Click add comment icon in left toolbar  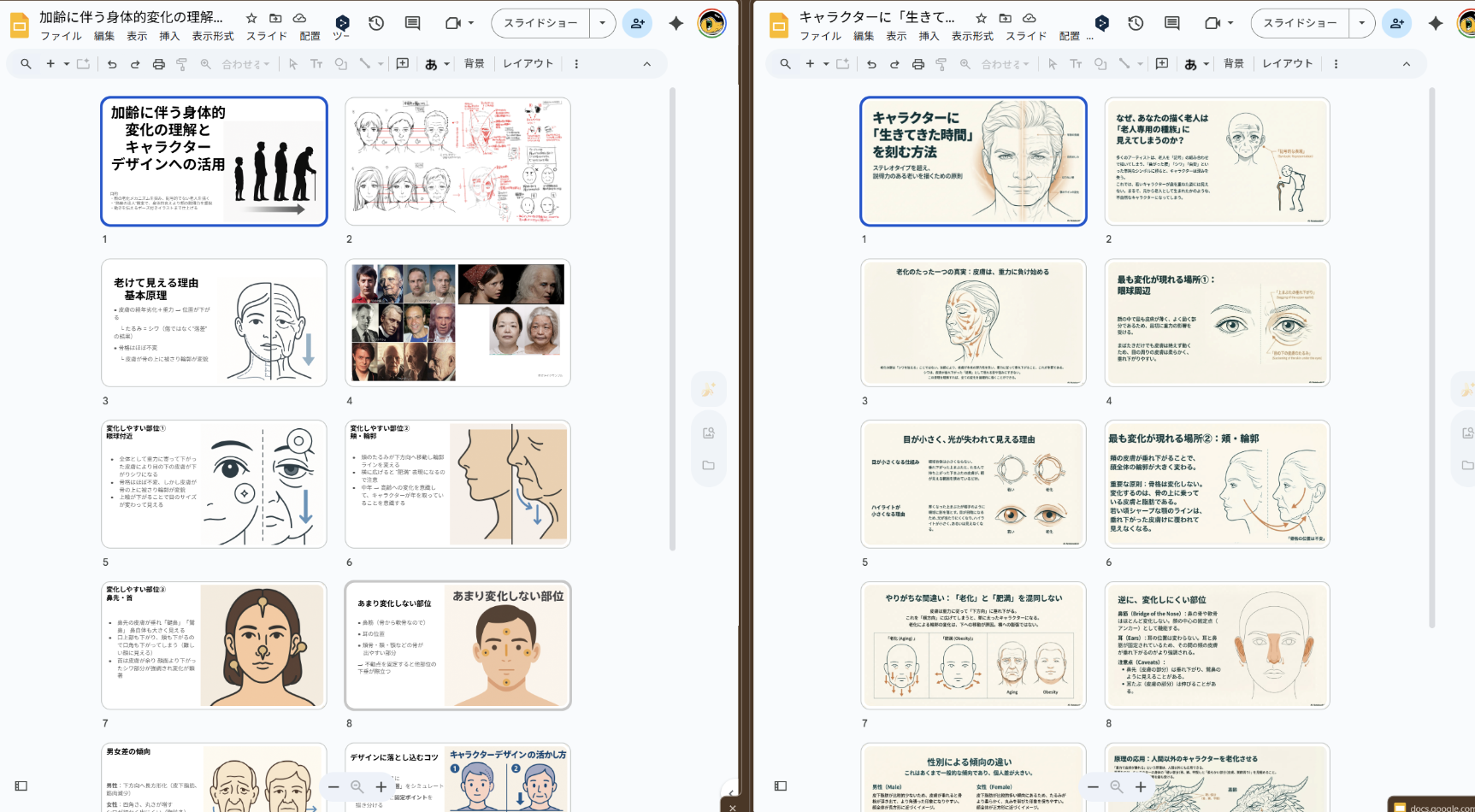click(403, 64)
